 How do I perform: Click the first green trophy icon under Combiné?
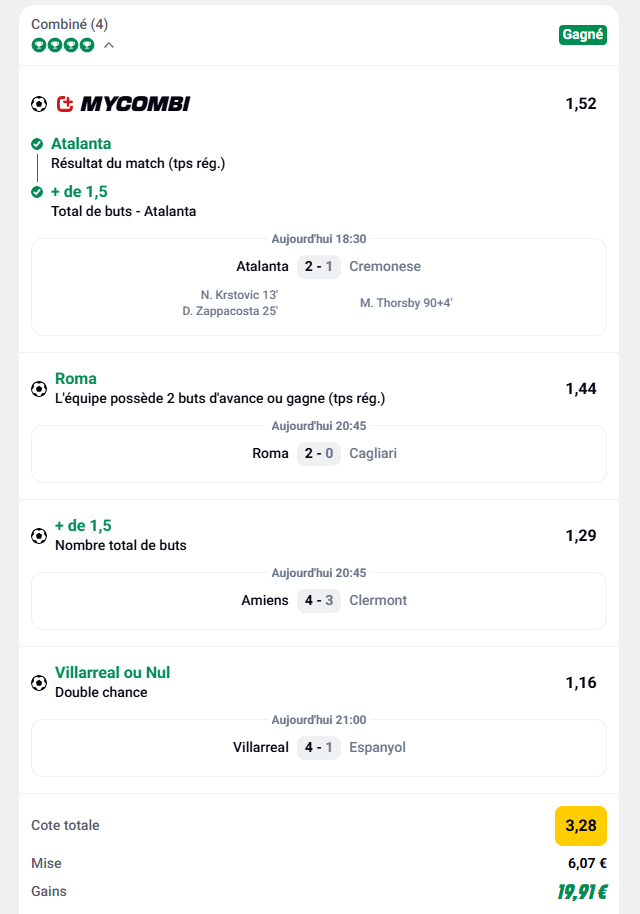pyautogui.click(x=38, y=45)
